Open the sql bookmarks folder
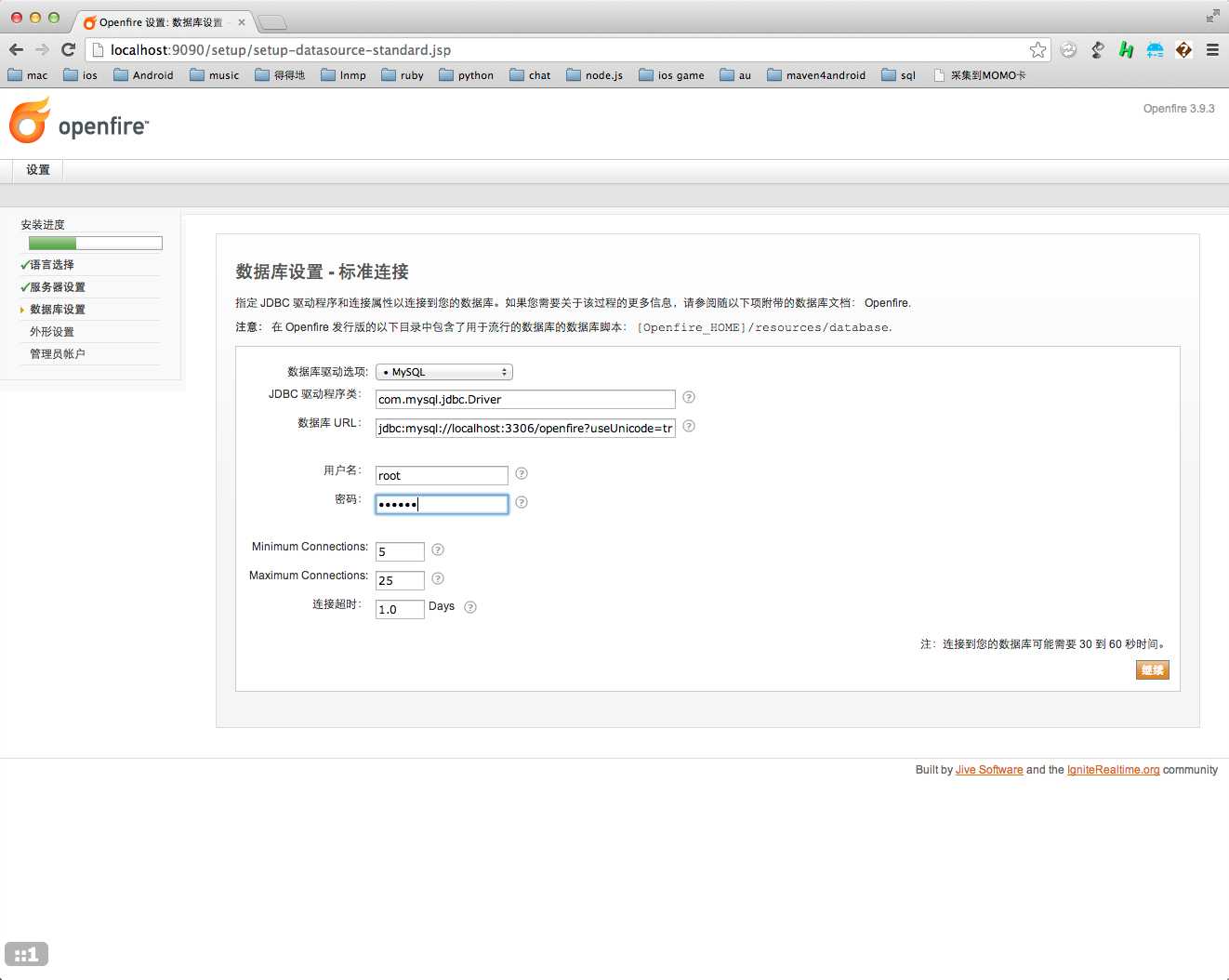 pyautogui.click(x=899, y=75)
